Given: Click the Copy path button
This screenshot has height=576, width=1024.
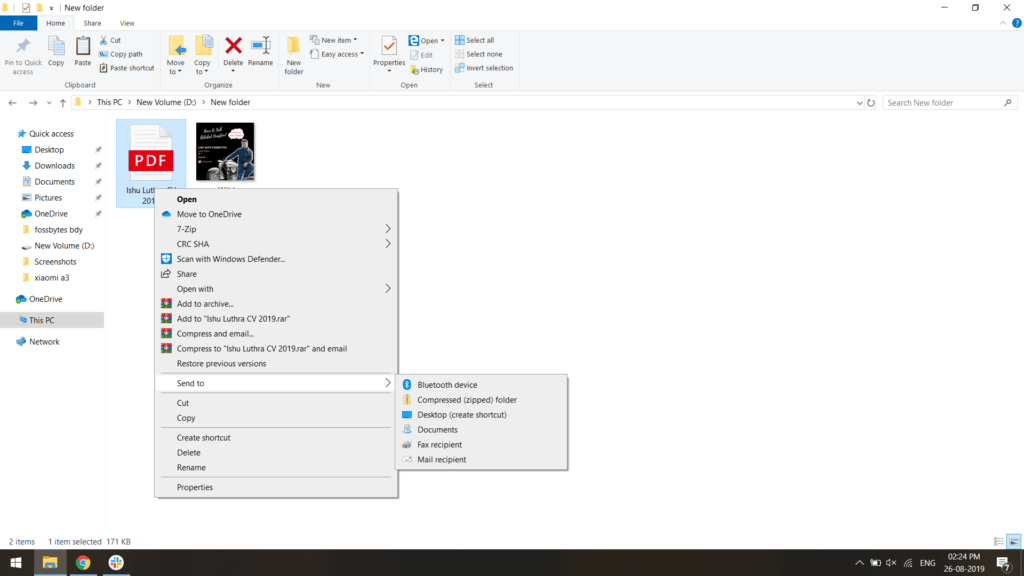Looking at the screenshot, I should pos(126,54).
